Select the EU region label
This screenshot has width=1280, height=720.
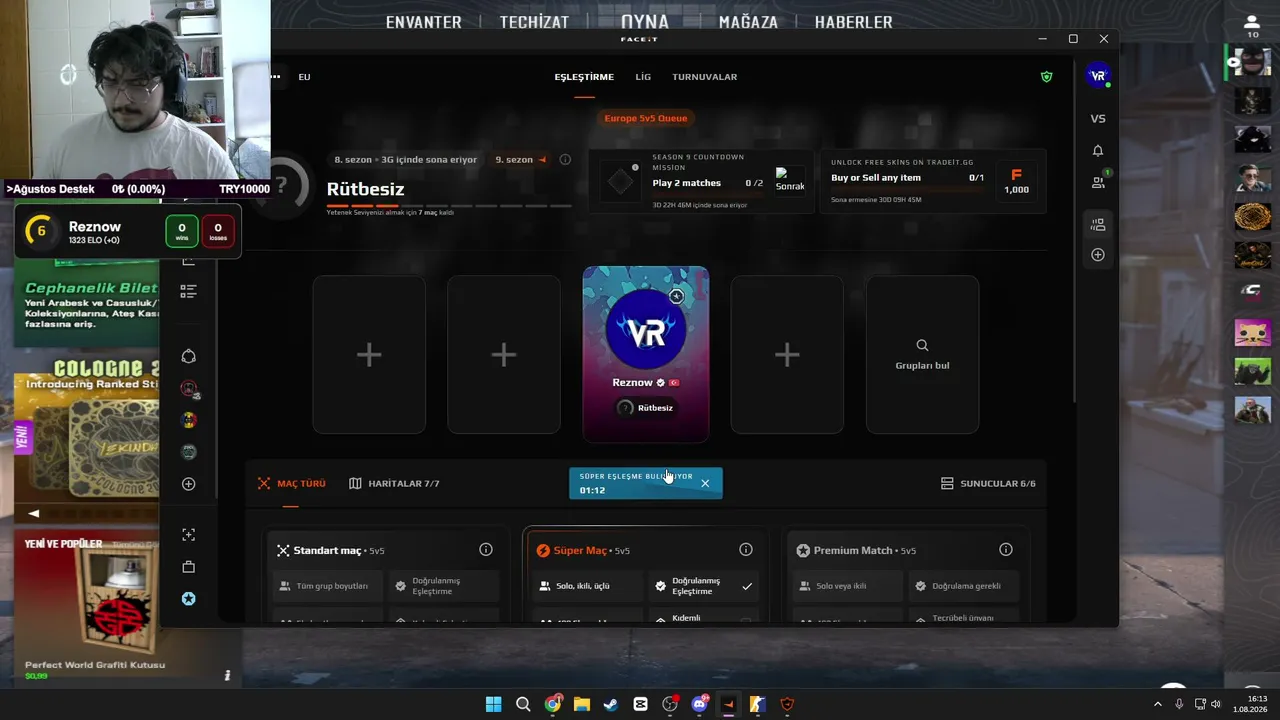point(304,77)
